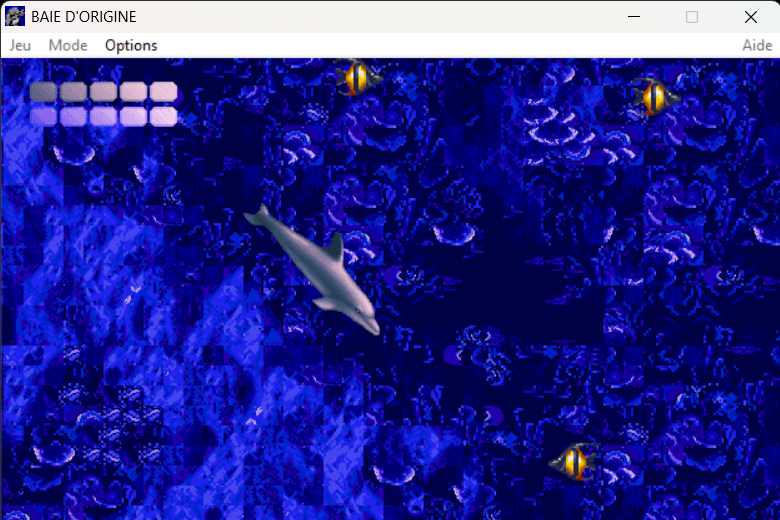Click the striped fish at top center
Viewport: 780px width, 520px height.
pyautogui.click(x=357, y=77)
